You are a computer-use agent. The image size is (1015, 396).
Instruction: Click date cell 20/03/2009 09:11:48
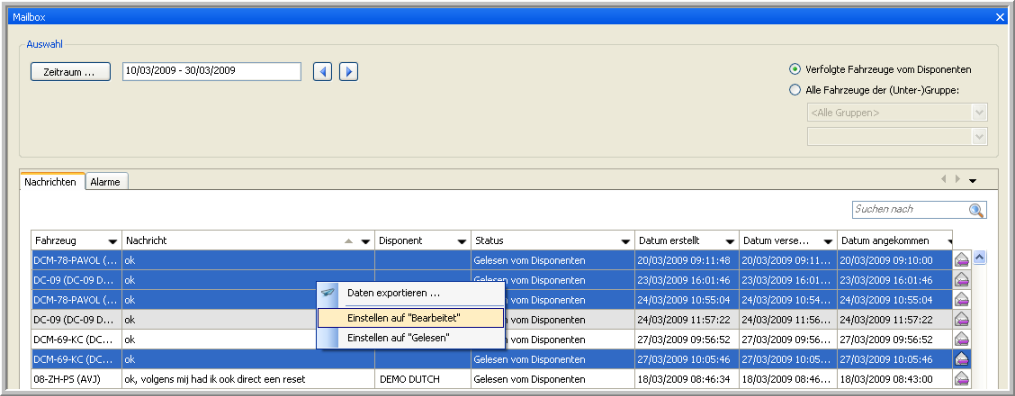[x=687, y=260]
